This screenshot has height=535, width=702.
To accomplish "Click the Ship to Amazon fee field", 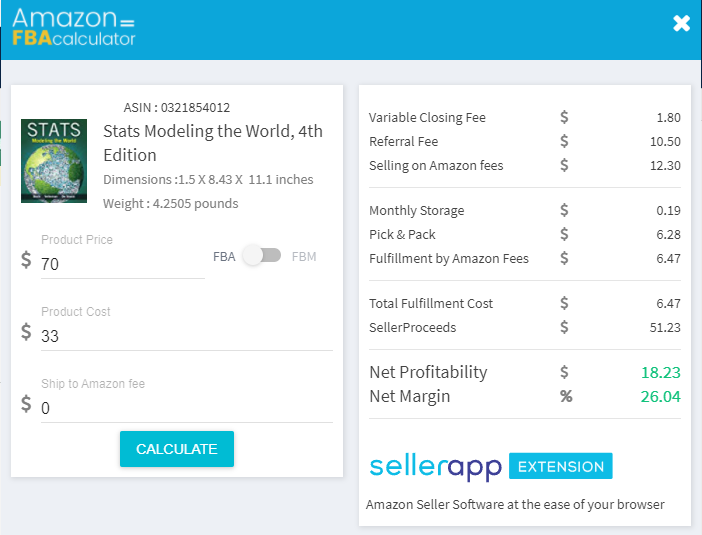I will pyautogui.click(x=187, y=408).
